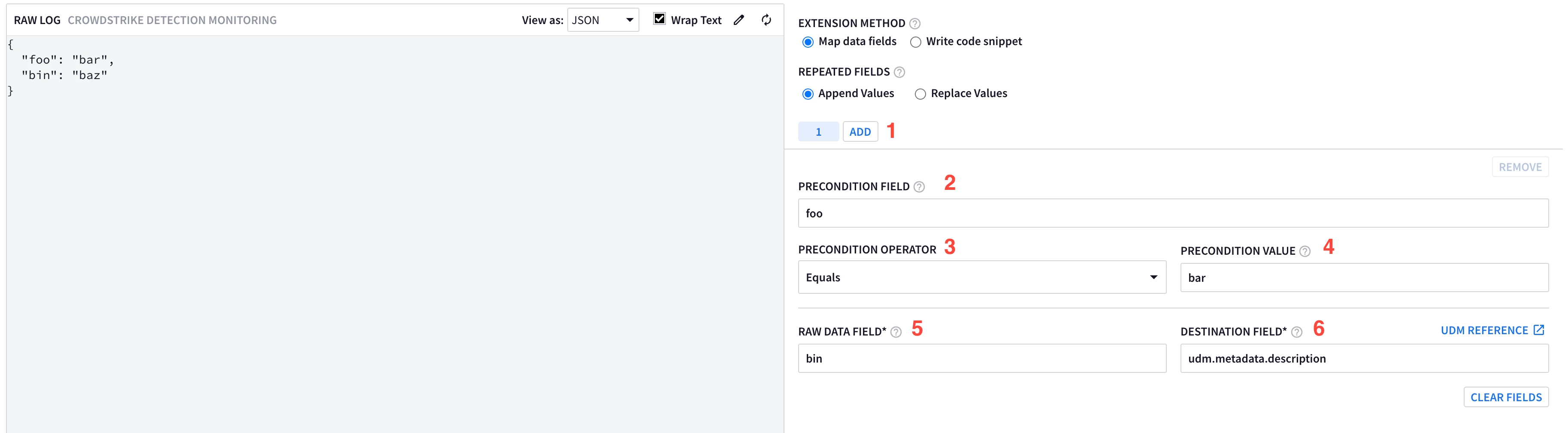Viewport: 1568px width, 433px height.
Task: Open Precondition Field help icon
Action: tap(919, 187)
